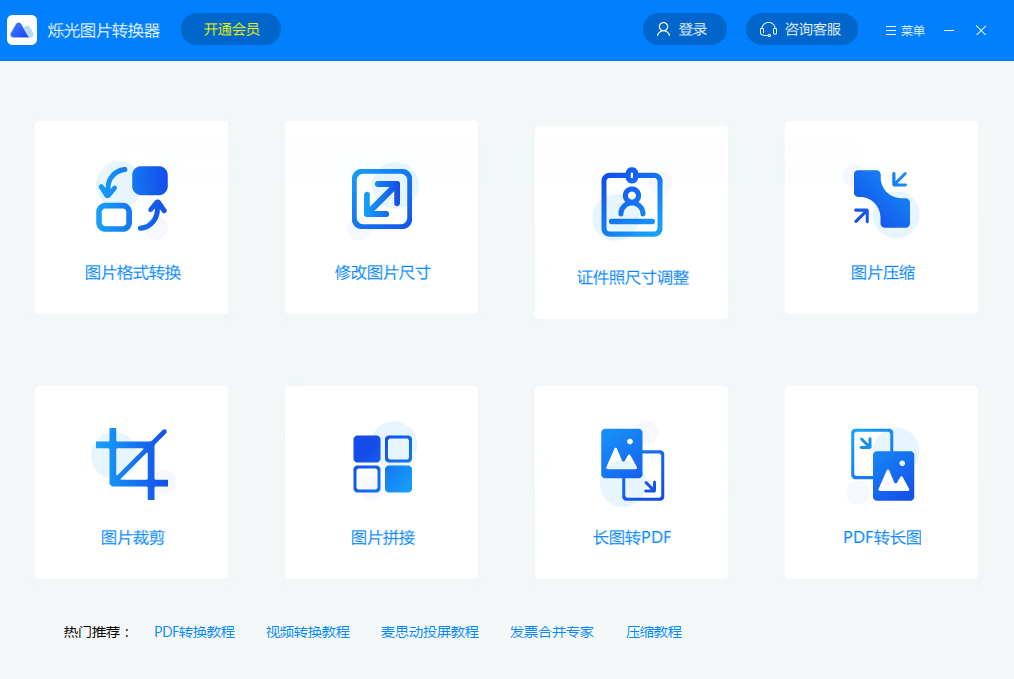Open 咨询客服 customer service
The width and height of the screenshot is (1014, 679).
[x=800, y=29]
